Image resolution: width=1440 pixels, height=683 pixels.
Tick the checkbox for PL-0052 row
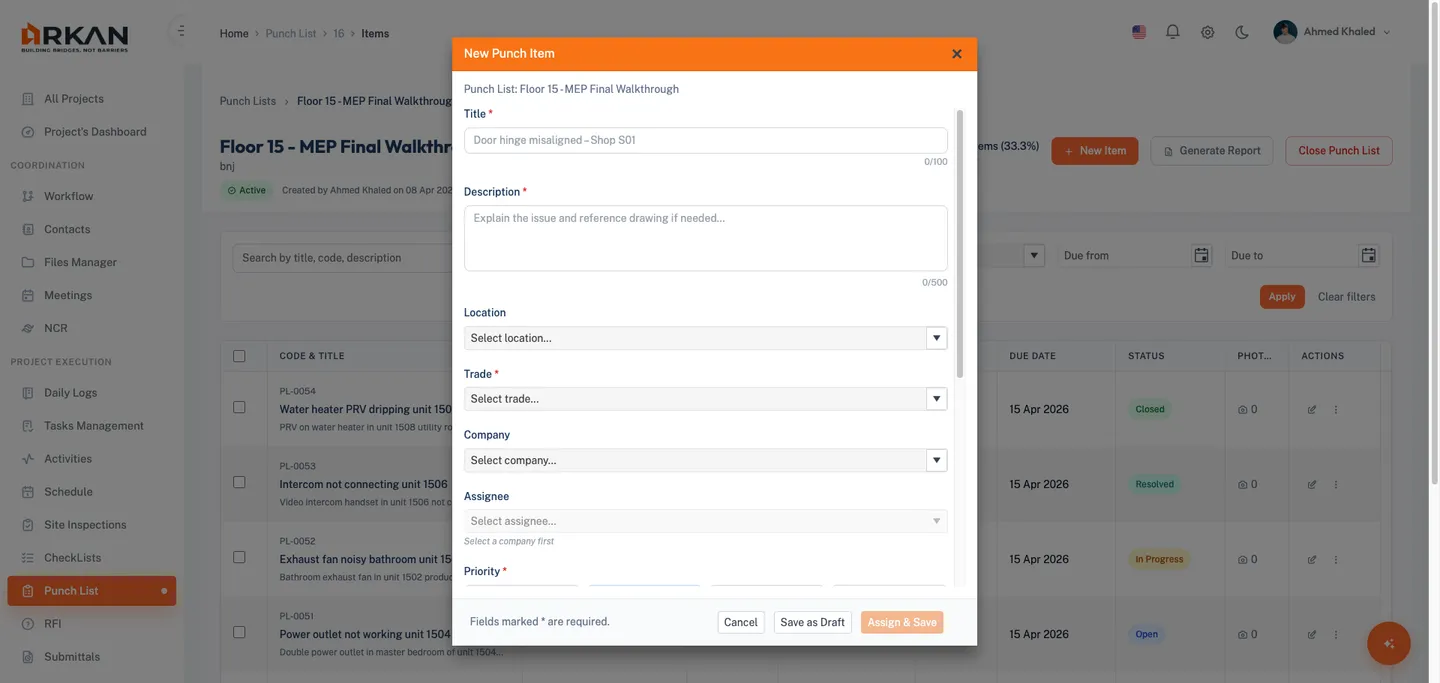pos(239,558)
